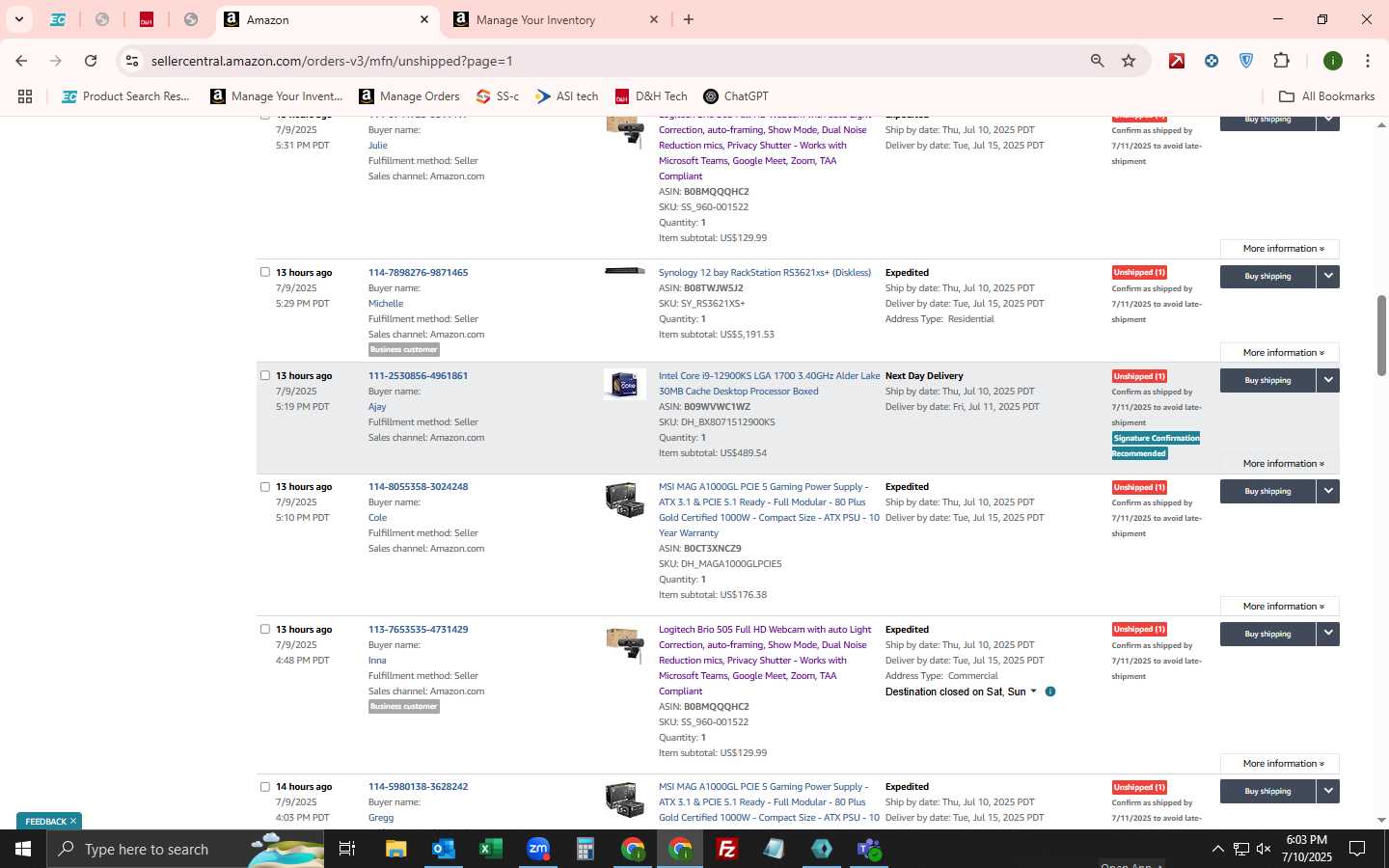Open the Adobe Acrobat extension icon
This screenshot has height=868, width=1389.
pos(1177,61)
